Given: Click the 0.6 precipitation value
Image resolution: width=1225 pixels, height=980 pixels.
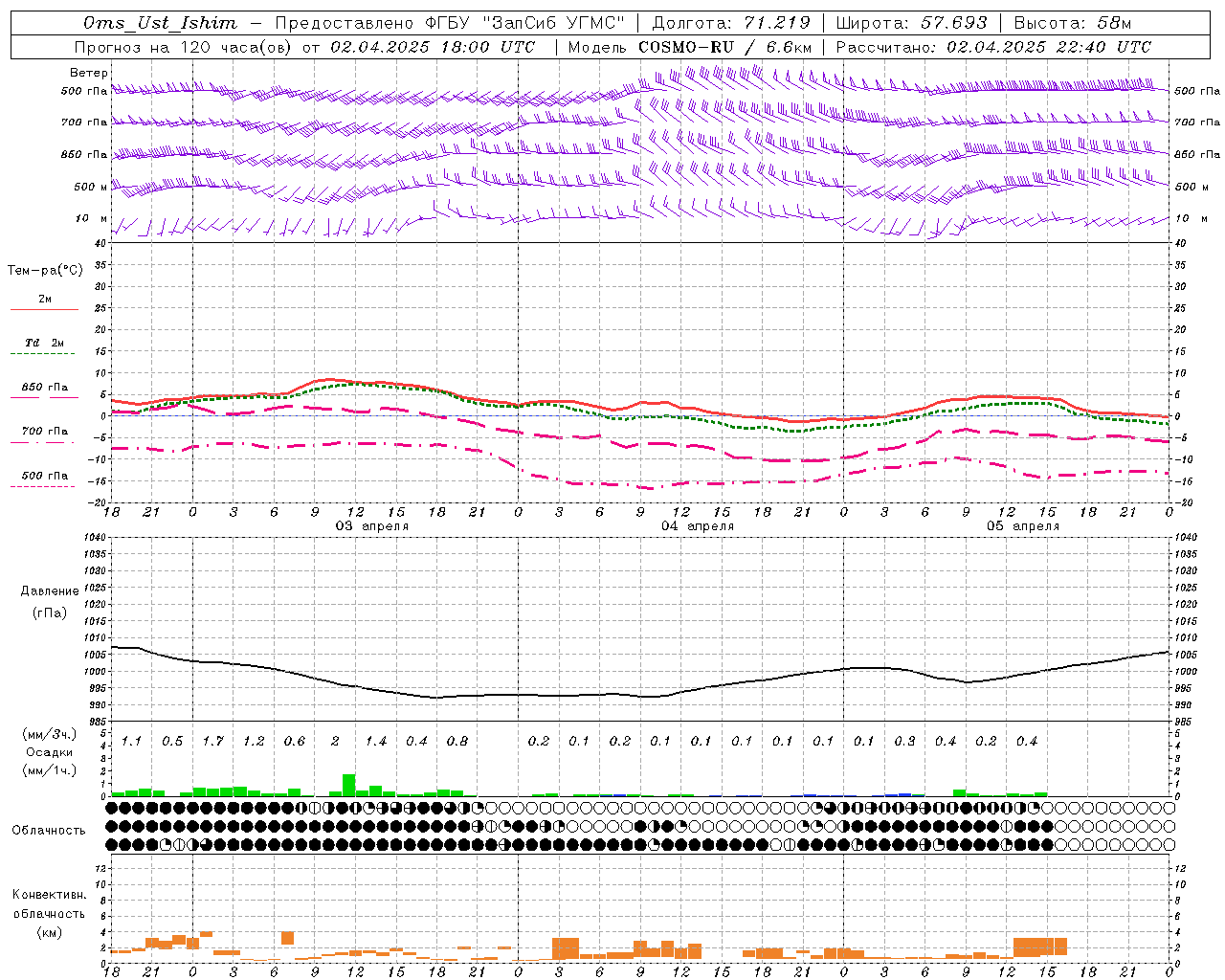Looking at the screenshot, I should click(295, 742).
